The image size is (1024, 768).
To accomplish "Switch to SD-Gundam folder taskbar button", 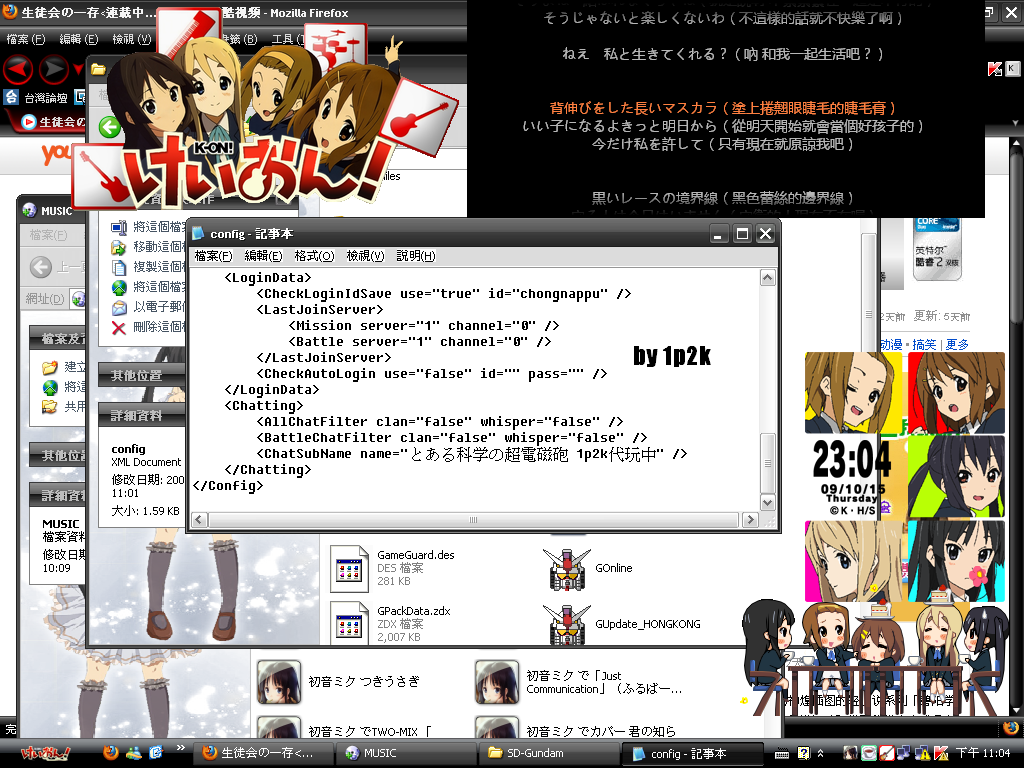I will point(540,753).
